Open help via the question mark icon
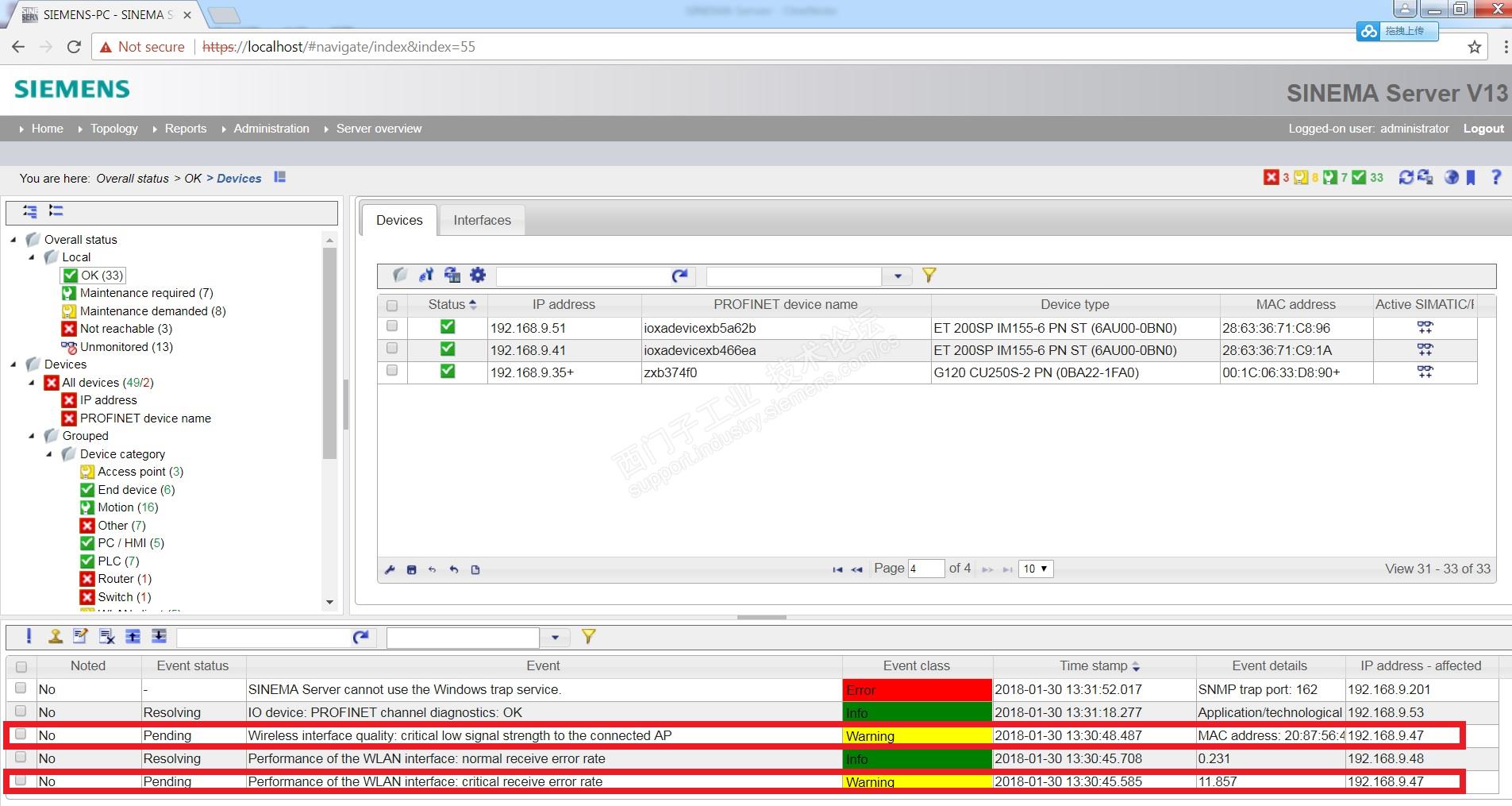 pyautogui.click(x=1496, y=178)
